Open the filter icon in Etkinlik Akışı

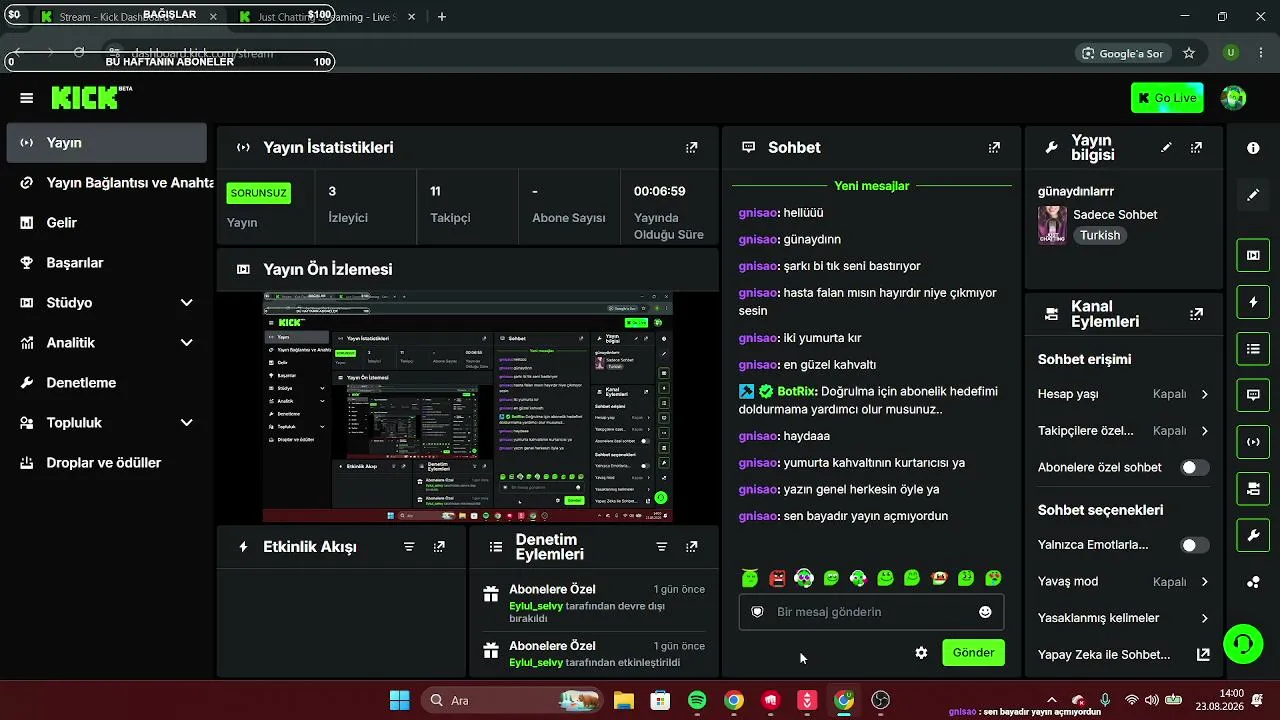point(409,547)
